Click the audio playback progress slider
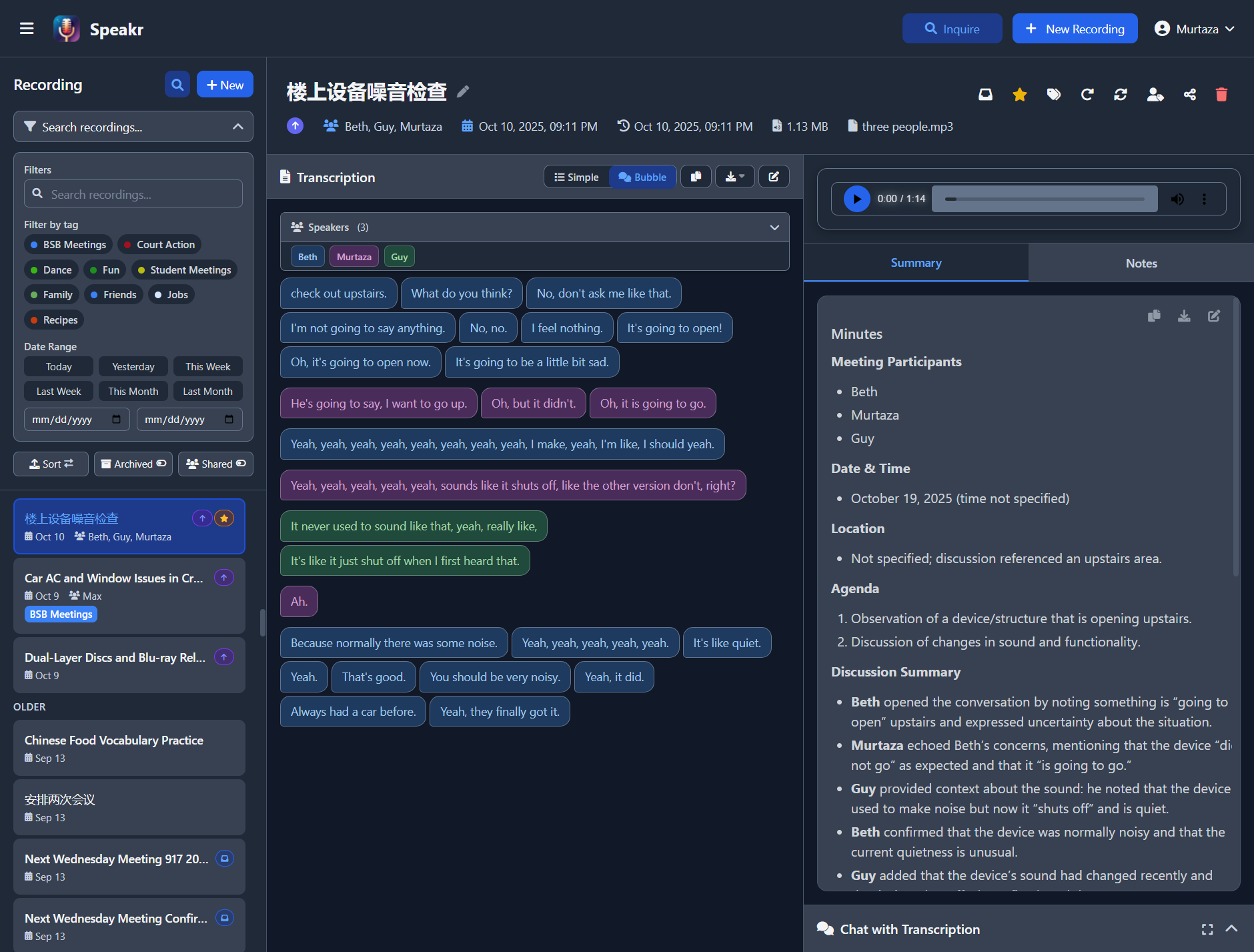The height and width of the screenshot is (952, 1254). (1045, 199)
